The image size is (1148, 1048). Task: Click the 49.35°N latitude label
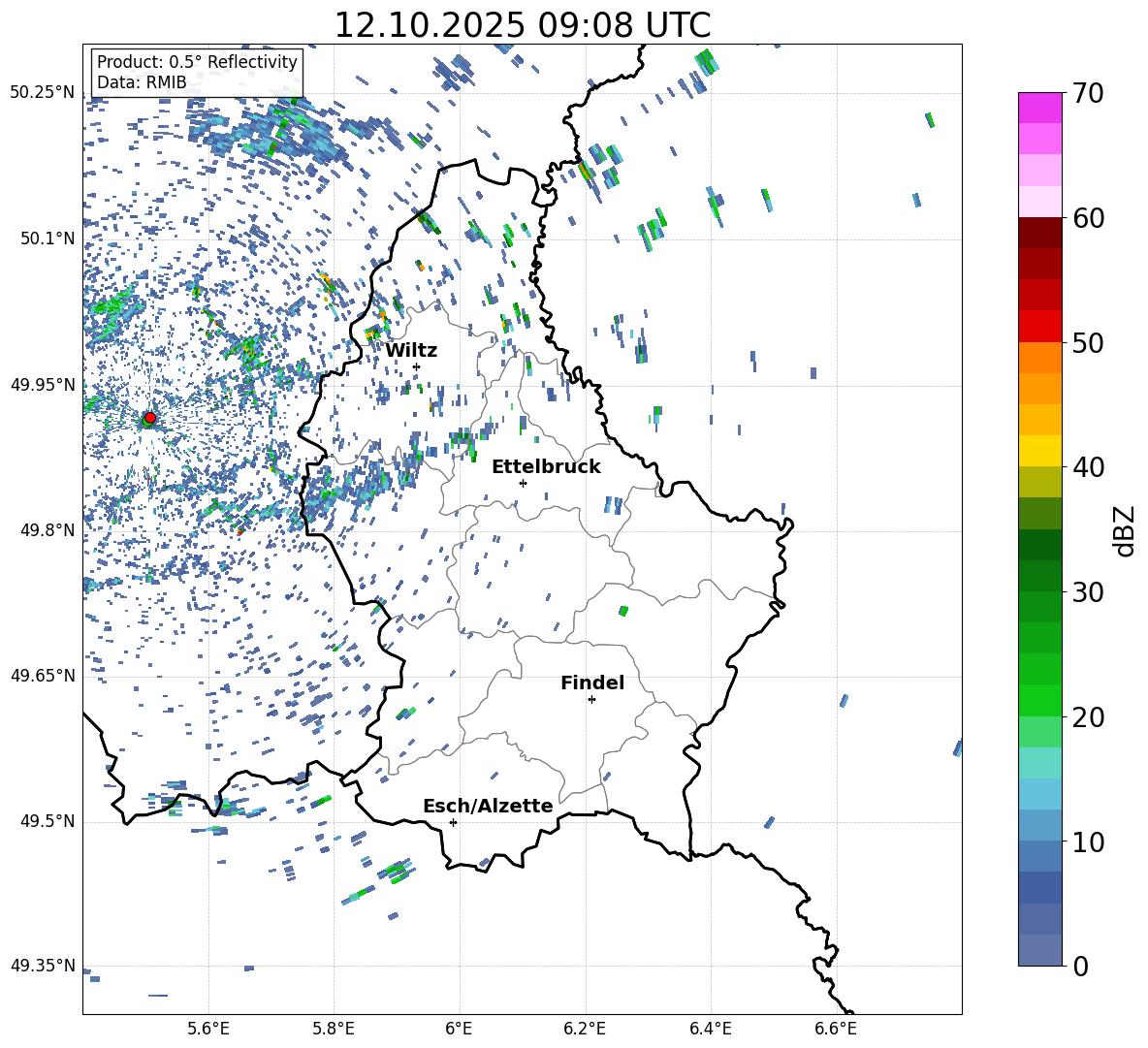point(43,966)
